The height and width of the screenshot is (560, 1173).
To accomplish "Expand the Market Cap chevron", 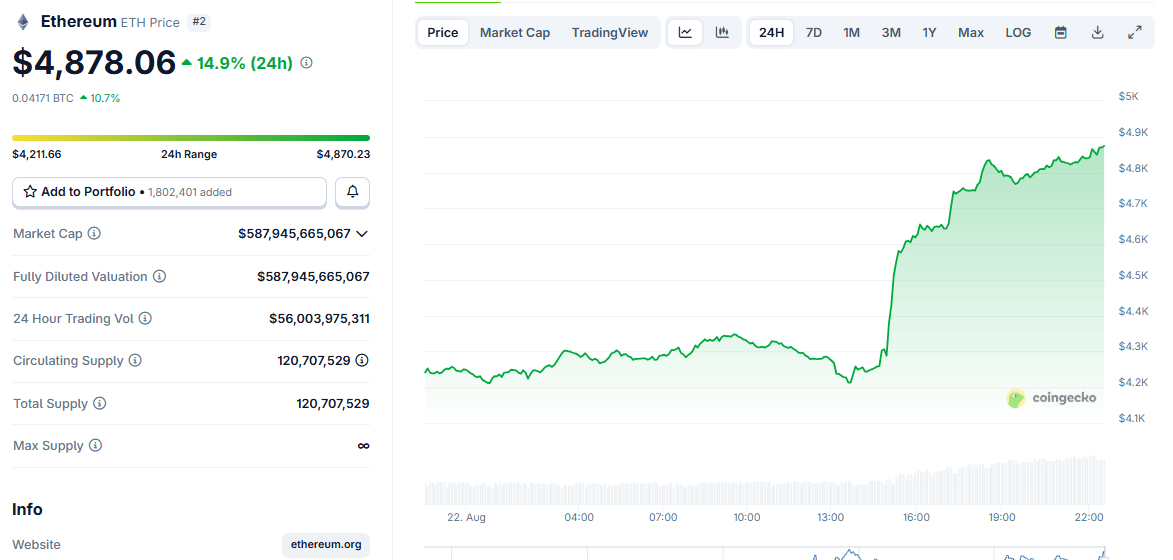I will [362, 234].
